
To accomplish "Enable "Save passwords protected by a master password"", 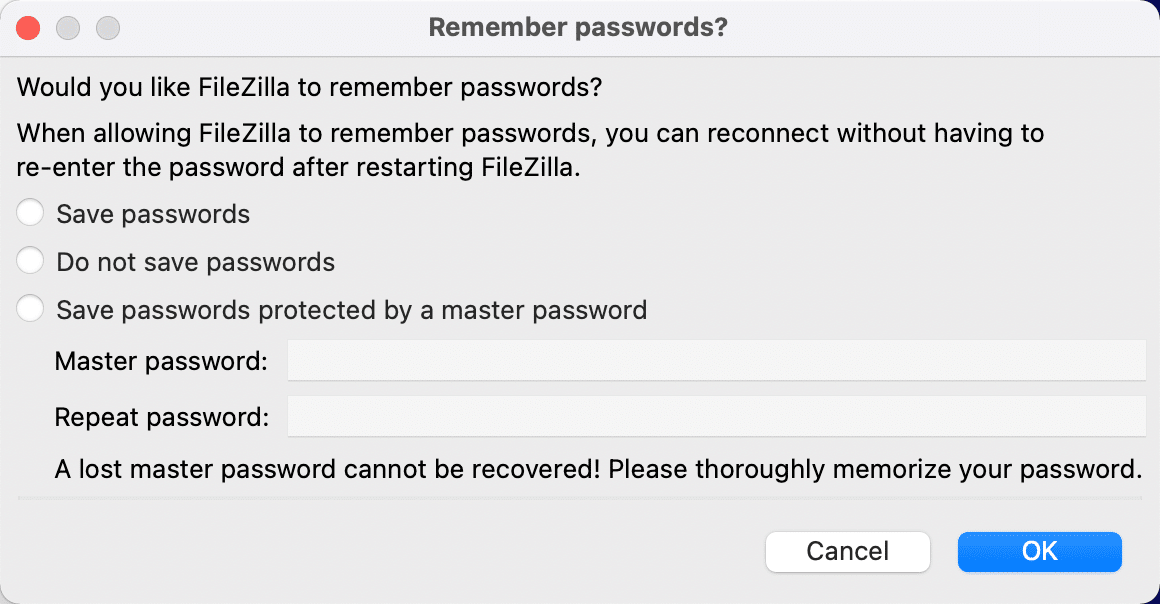I will coord(30,308).
